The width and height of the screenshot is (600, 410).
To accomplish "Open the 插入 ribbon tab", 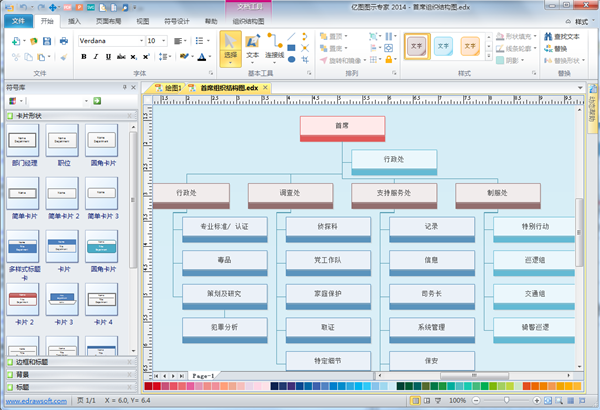I will (77, 20).
